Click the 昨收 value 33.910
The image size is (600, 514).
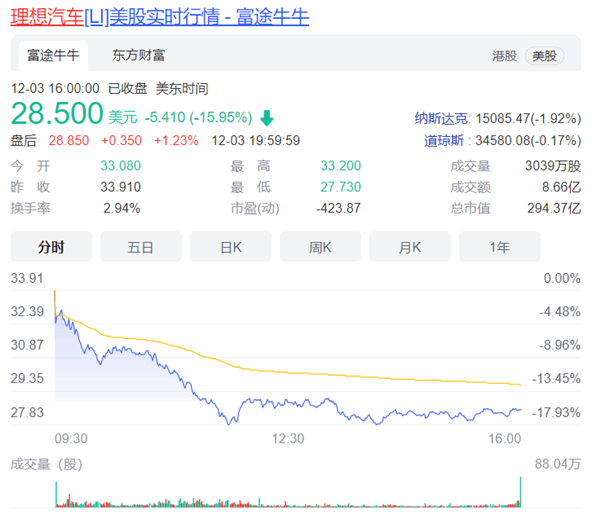click(x=121, y=187)
